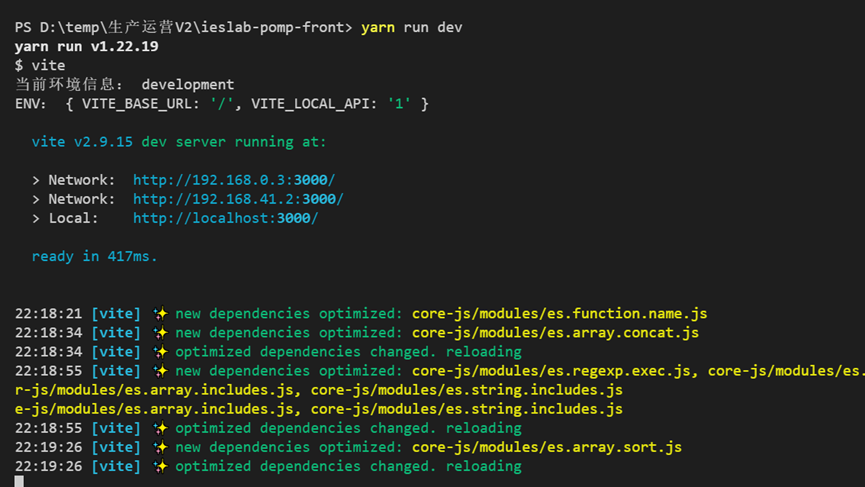Viewport: 865px width, 487px height.
Task: Click 'vite v2.9.15 dev server running at:' text
Action: pyautogui.click(x=179, y=142)
